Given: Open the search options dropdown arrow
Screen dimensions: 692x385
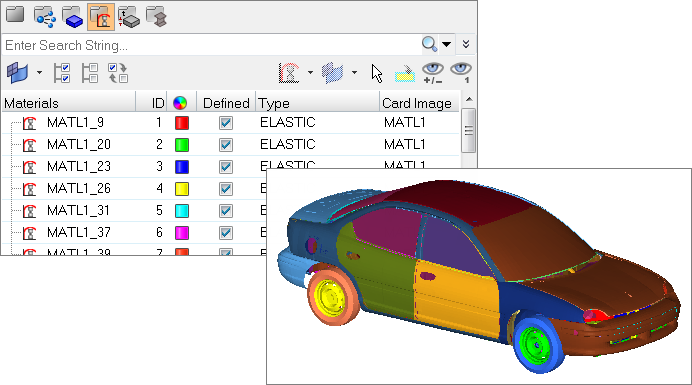Looking at the screenshot, I should click(x=446, y=44).
